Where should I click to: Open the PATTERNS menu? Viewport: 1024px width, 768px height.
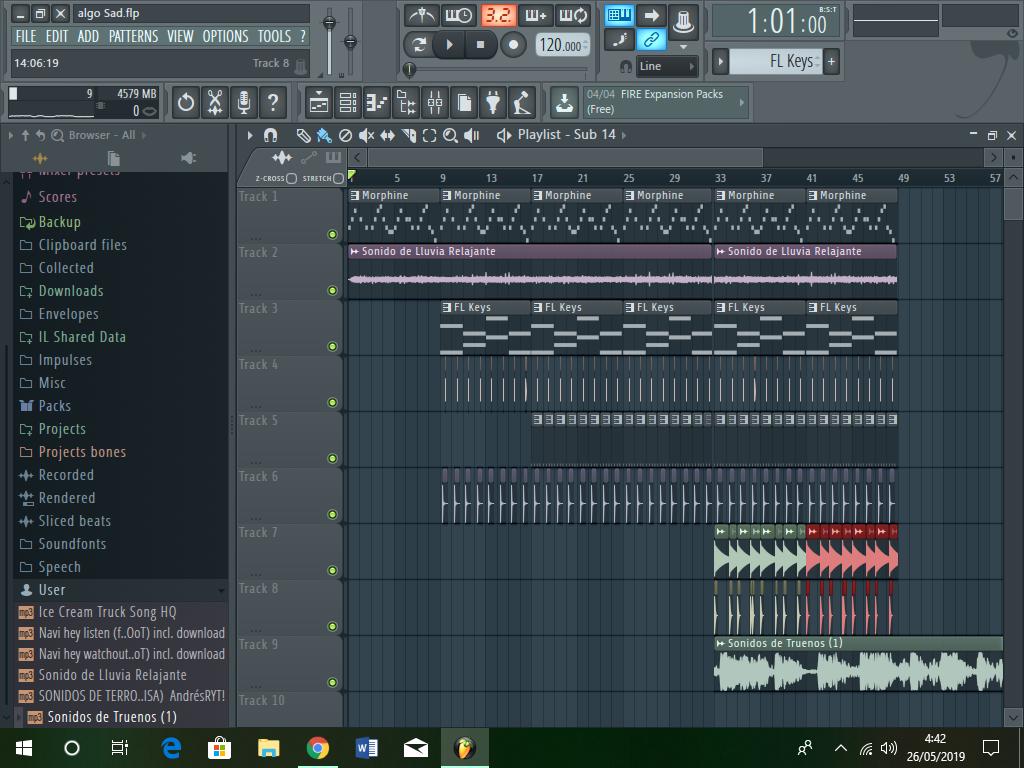(x=133, y=36)
